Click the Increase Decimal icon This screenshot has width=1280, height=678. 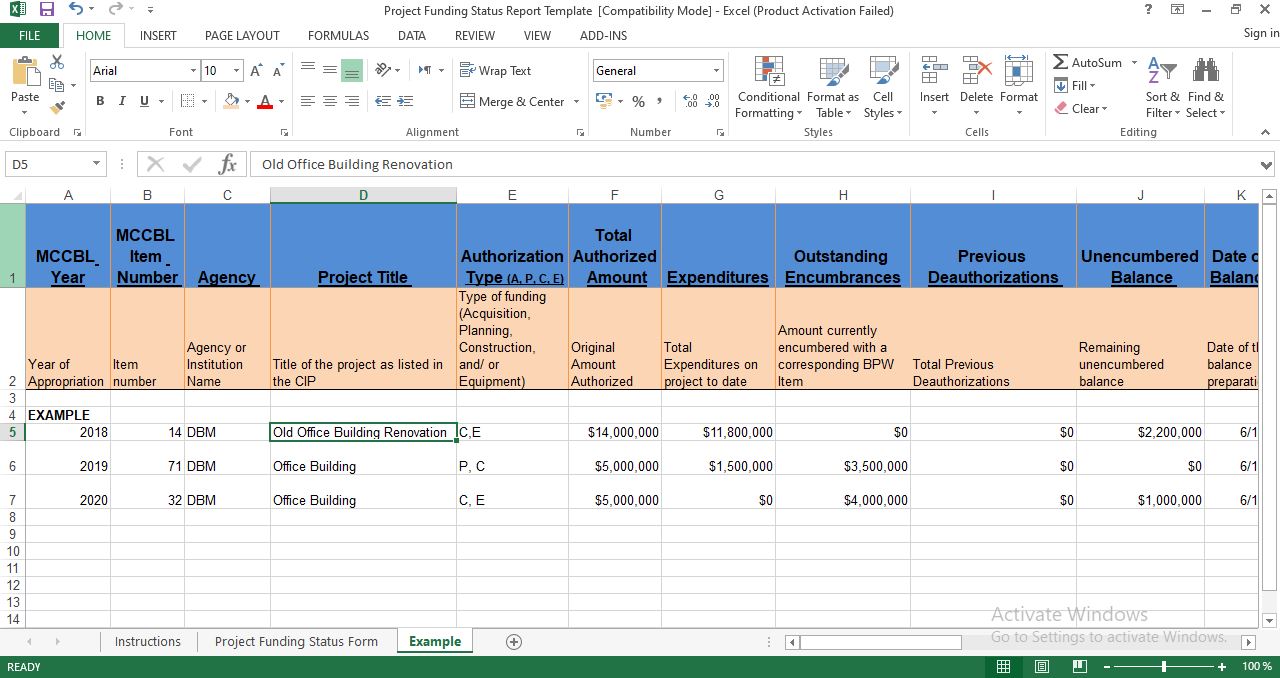pos(689,101)
